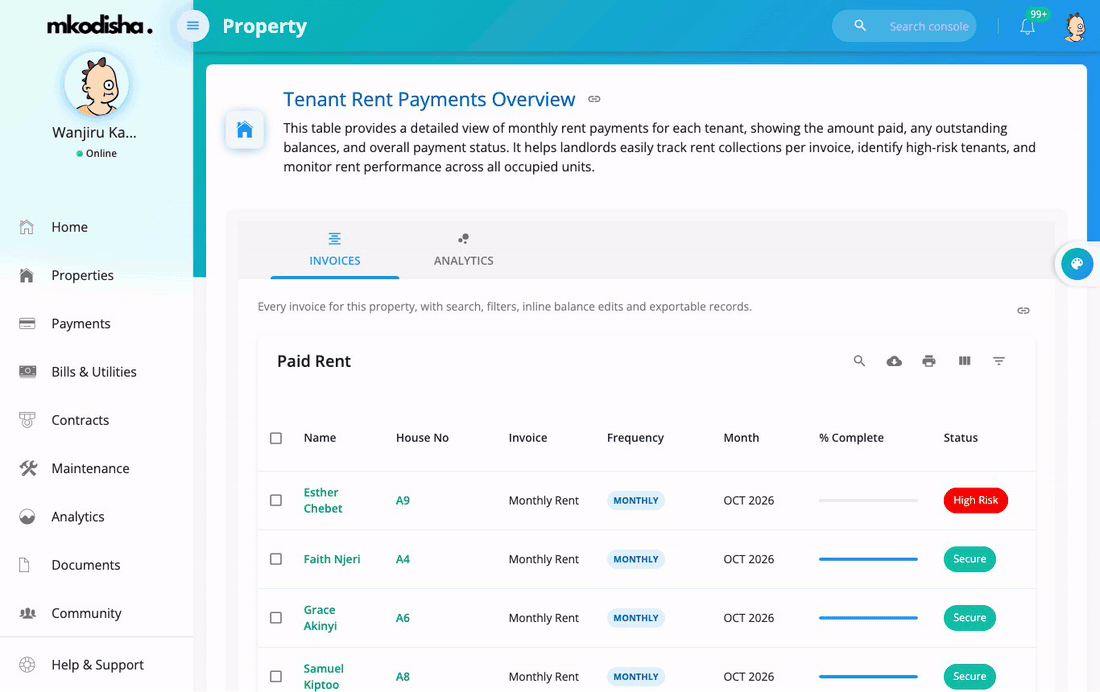Click the blue house property icon

[245, 130]
